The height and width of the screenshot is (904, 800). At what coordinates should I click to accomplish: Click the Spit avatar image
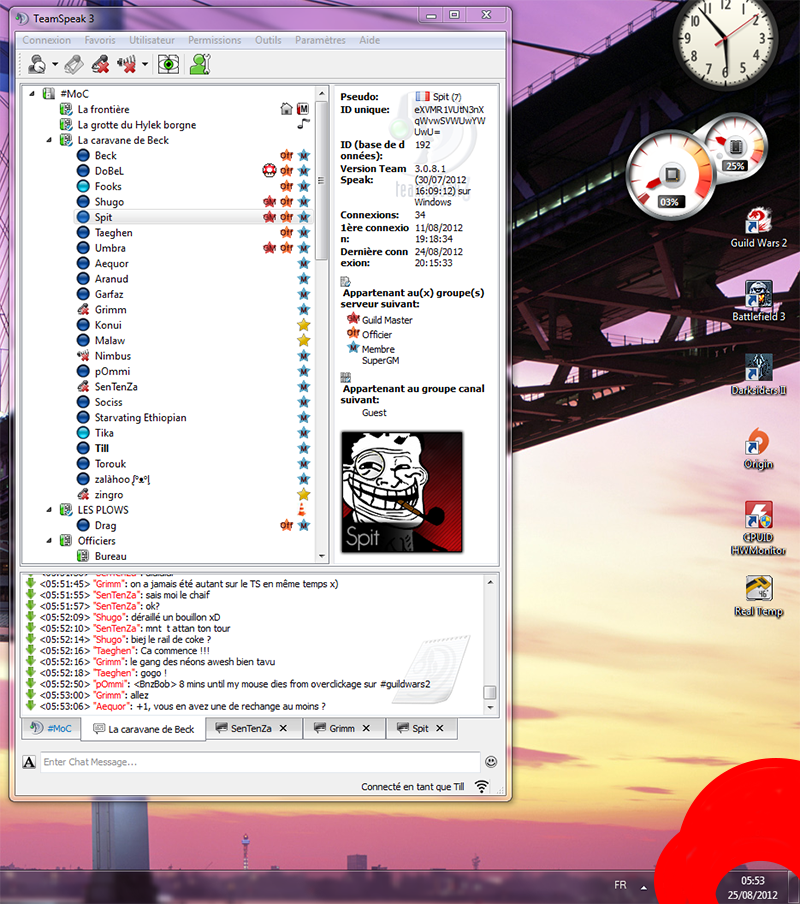(402, 492)
